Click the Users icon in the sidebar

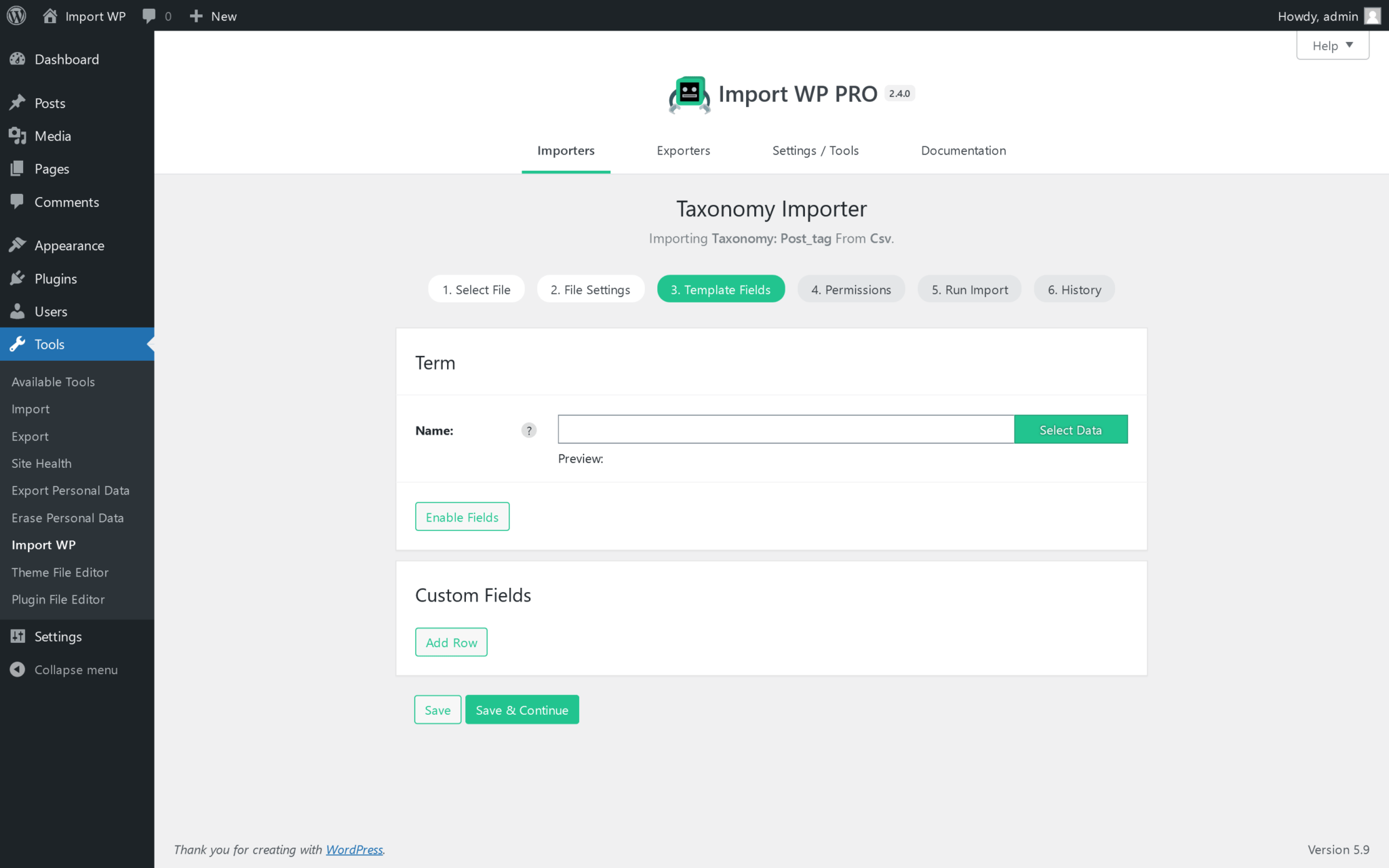pos(18,311)
